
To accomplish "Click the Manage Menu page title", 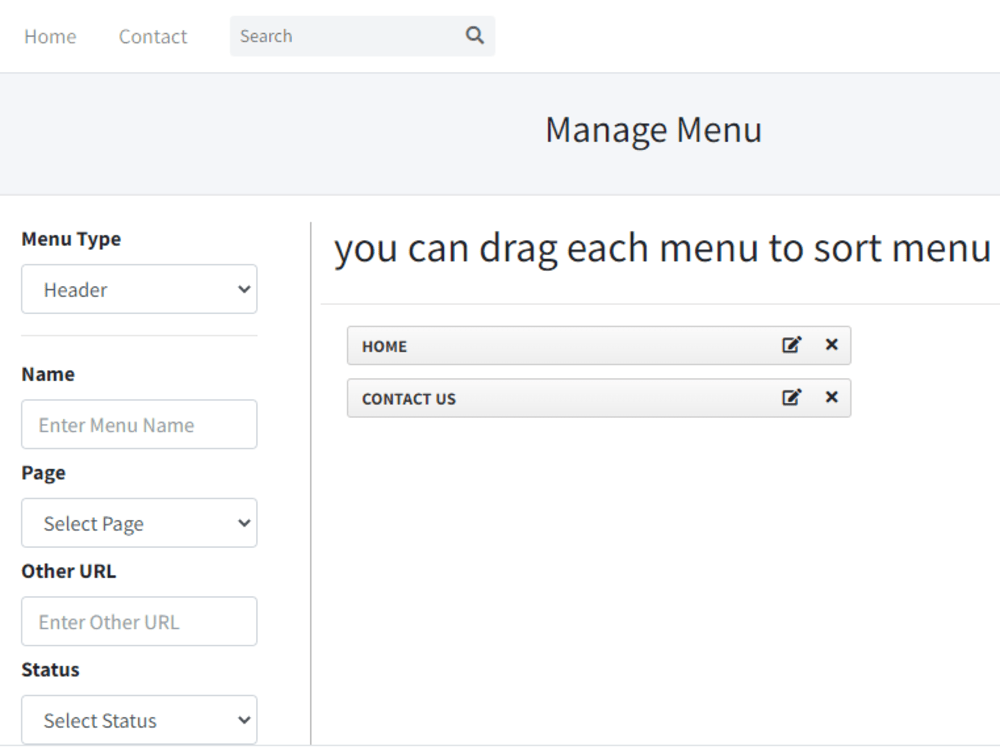I will [654, 130].
